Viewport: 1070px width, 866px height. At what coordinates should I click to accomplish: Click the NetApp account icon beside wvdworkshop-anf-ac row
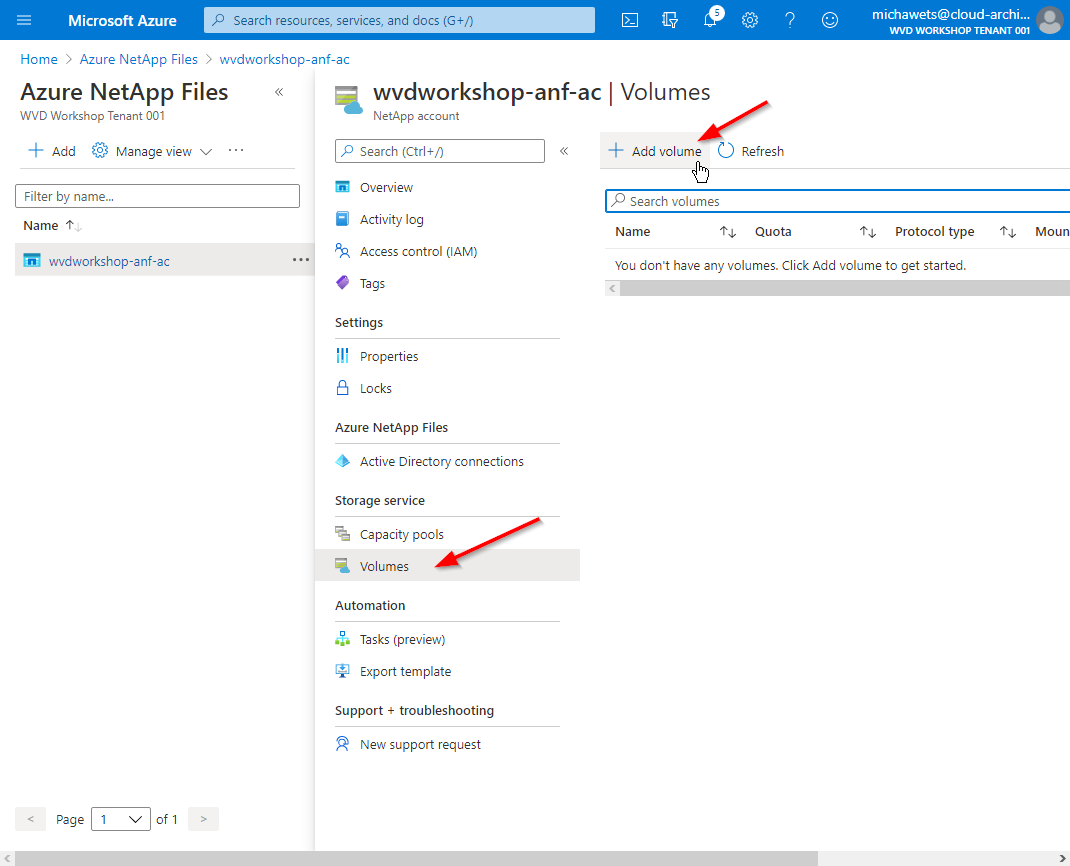pos(32,261)
